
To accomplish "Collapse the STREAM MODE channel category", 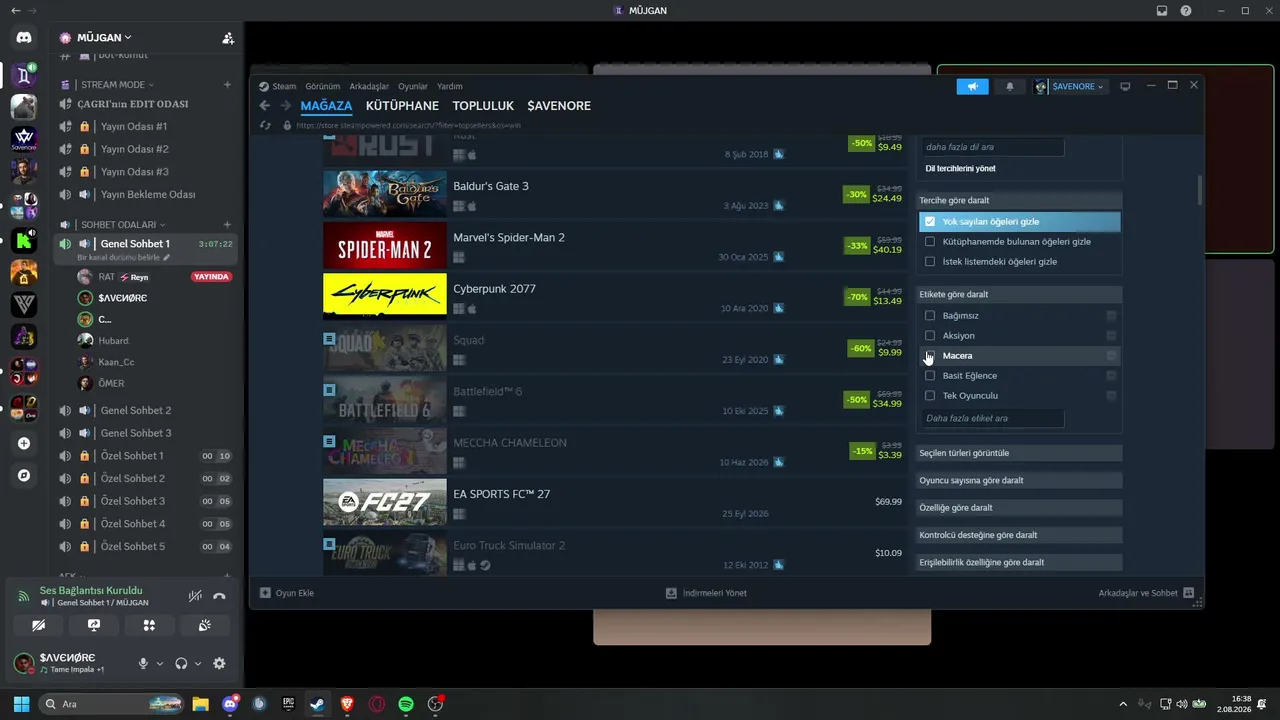I will [x=113, y=85].
